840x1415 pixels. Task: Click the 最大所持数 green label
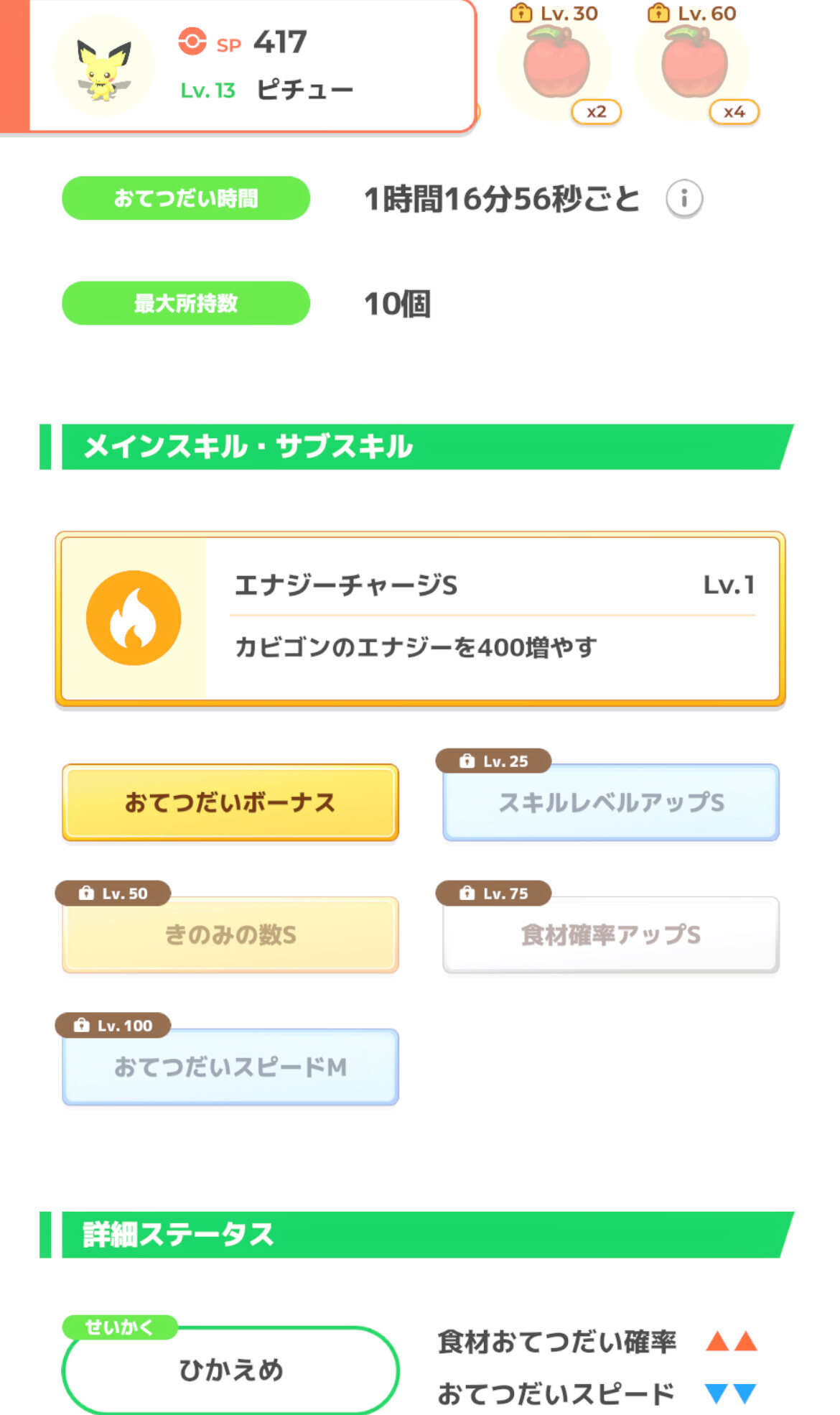click(186, 303)
